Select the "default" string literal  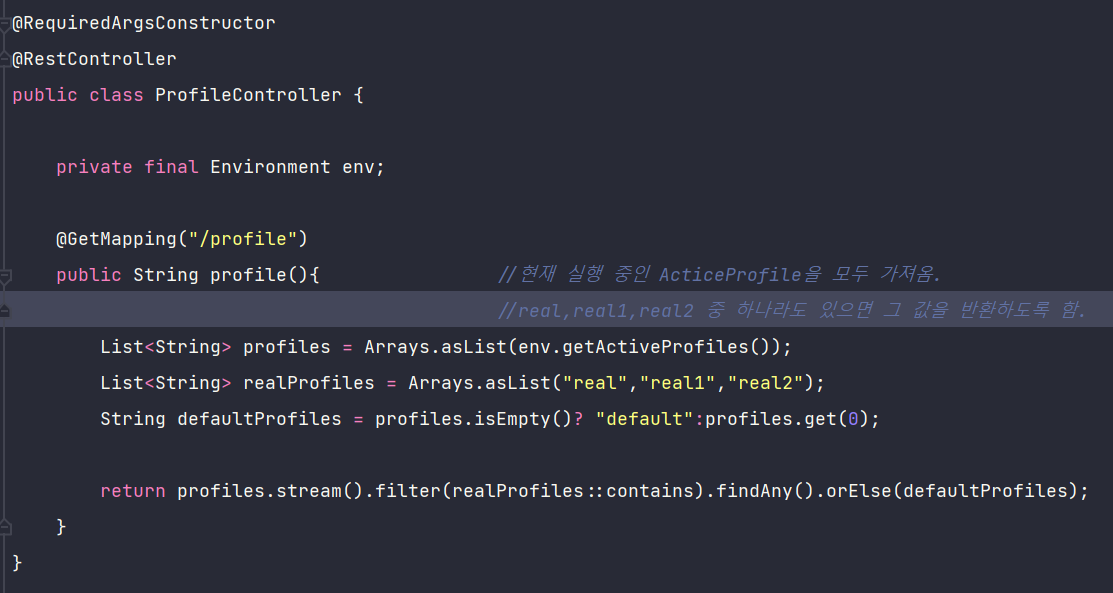[x=645, y=419]
